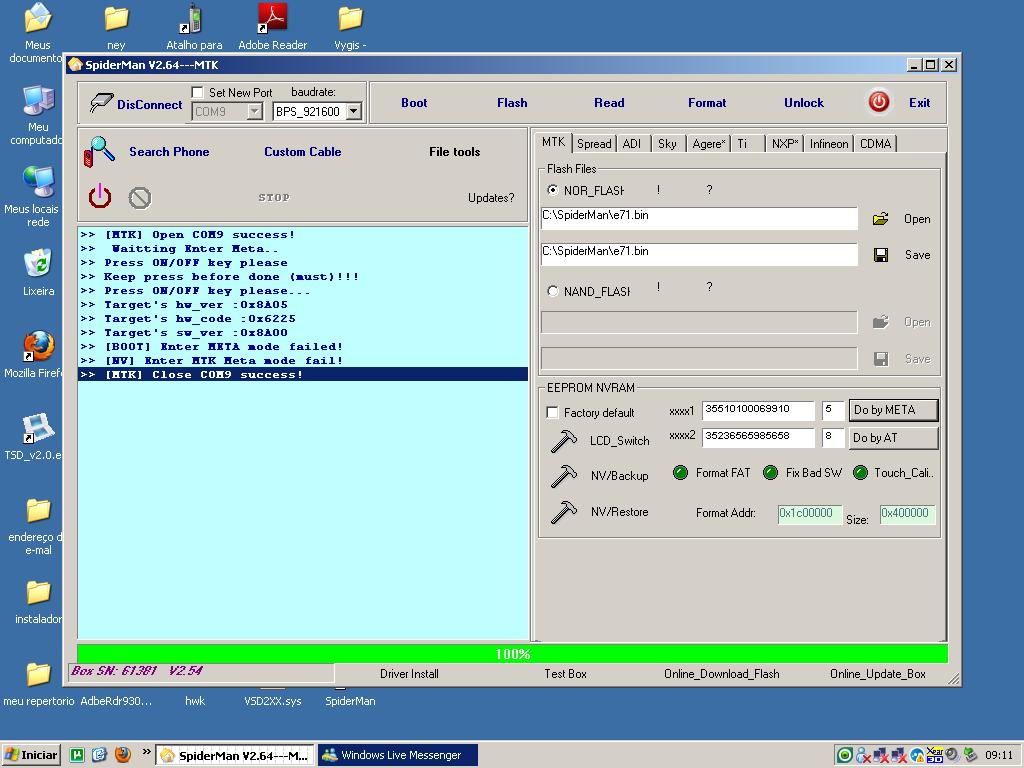Click the Fix Bad SW green indicator
Viewport: 1024px width, 768px height.
click(x=771, y=473)
